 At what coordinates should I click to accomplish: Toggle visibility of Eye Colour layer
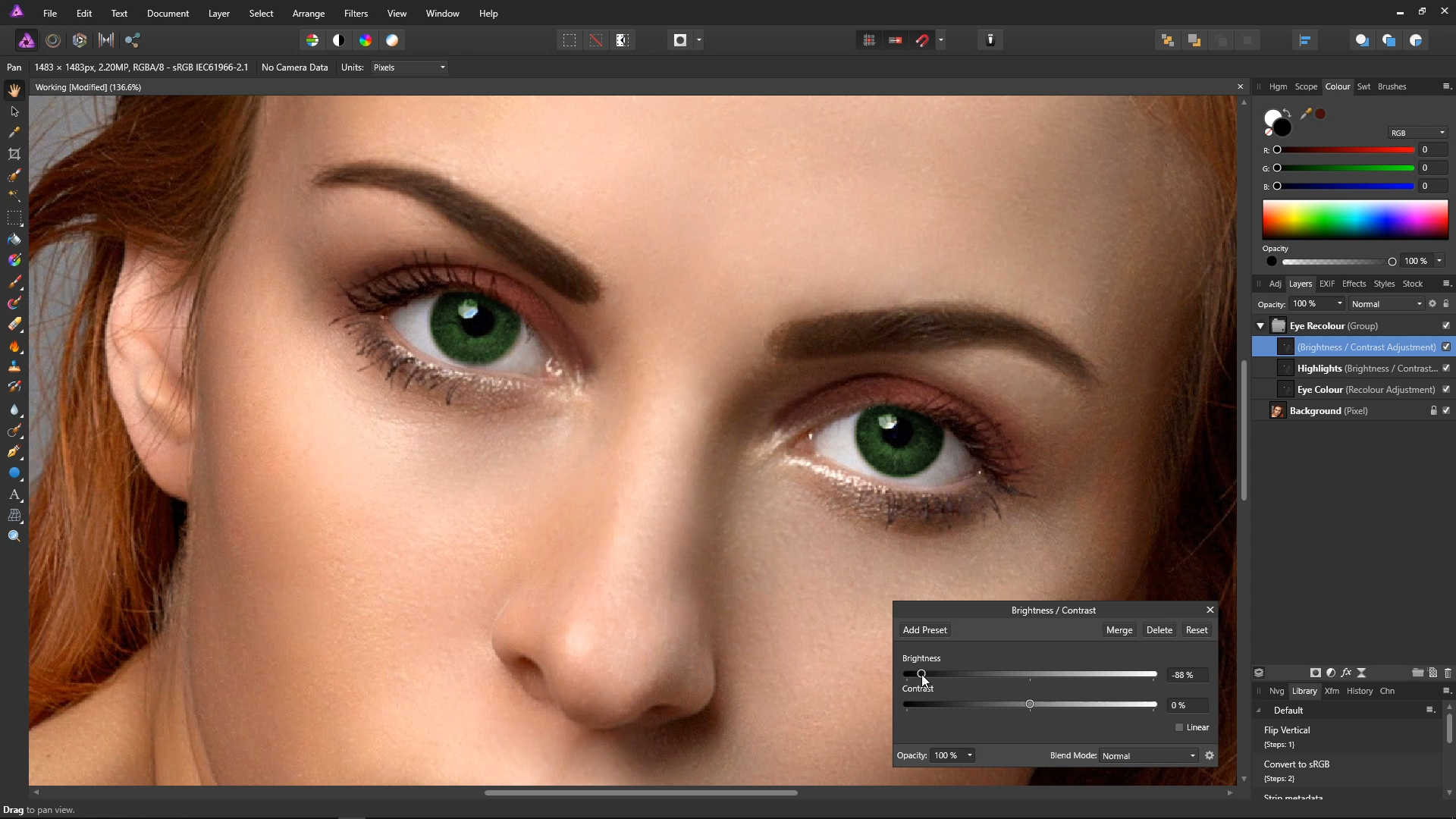tap(1446, 389)
